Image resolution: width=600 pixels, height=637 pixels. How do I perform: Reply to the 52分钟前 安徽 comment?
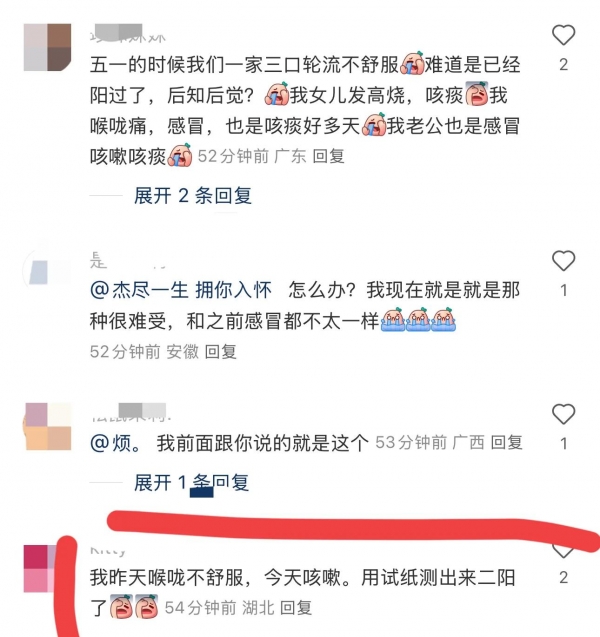(221, 352)
